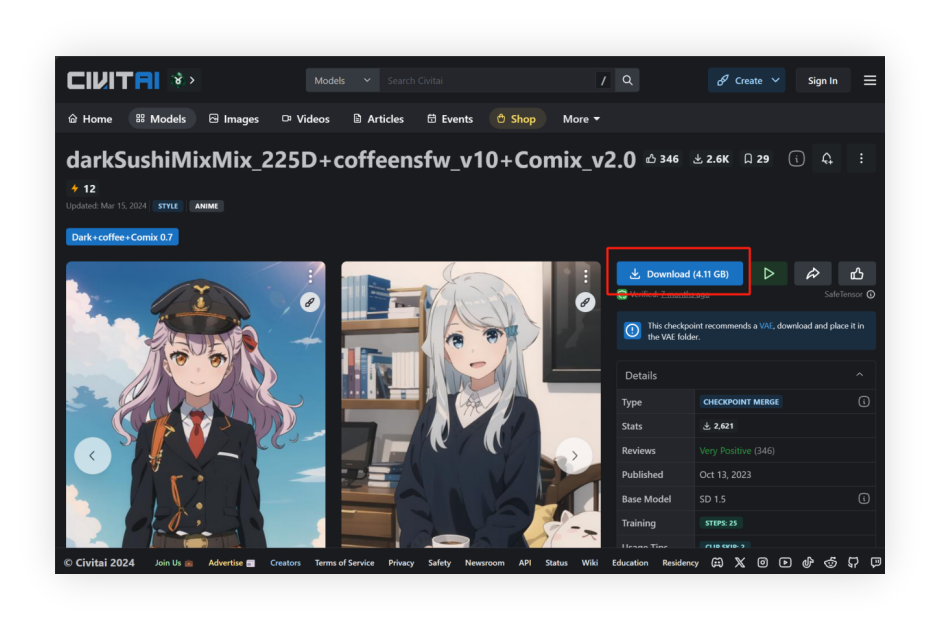
Task: Switch to the Images tab
Action: [x=233, y=118]
